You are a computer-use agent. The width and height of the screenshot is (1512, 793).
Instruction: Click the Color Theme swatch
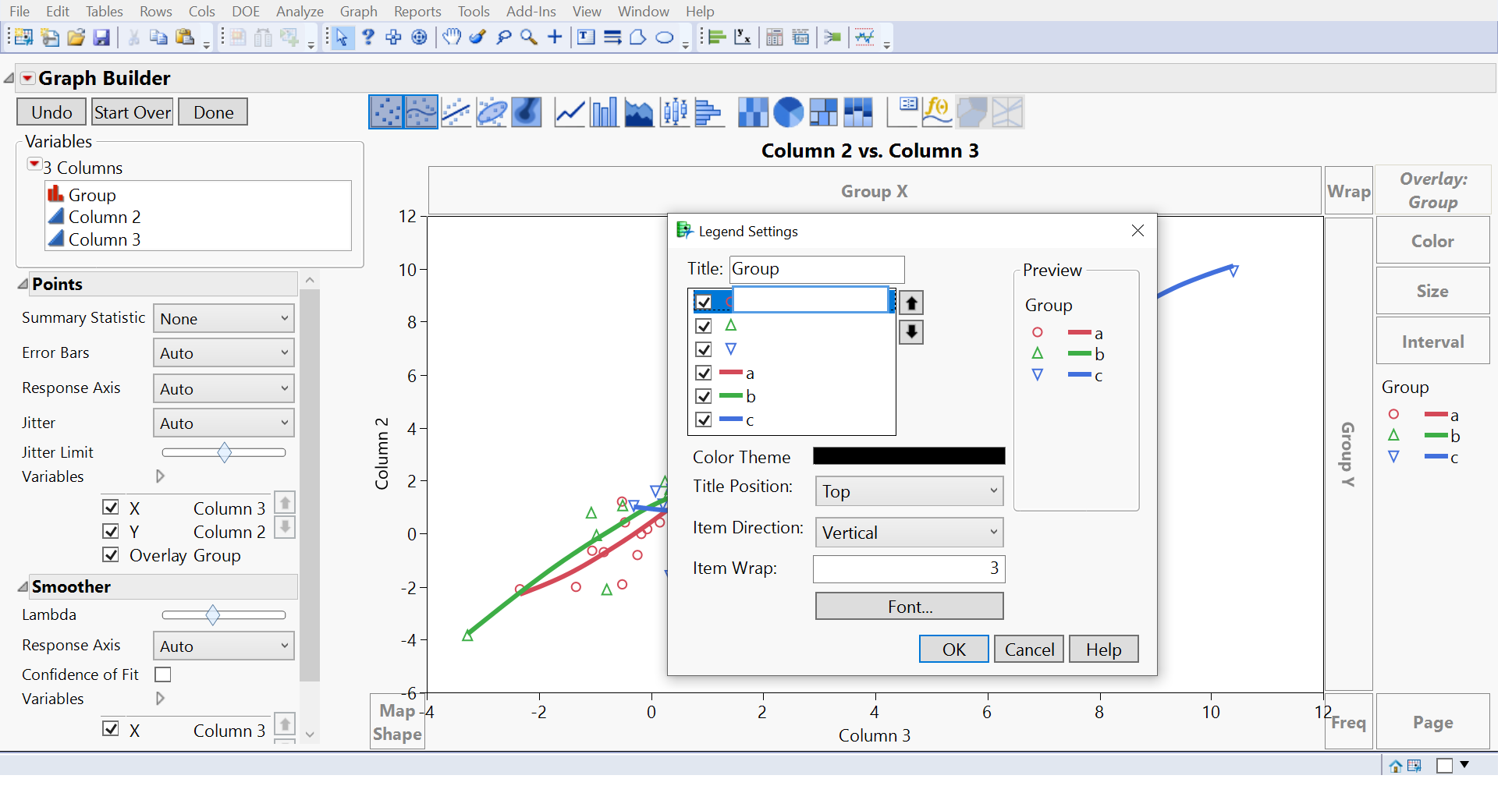[x=908, y=455]
